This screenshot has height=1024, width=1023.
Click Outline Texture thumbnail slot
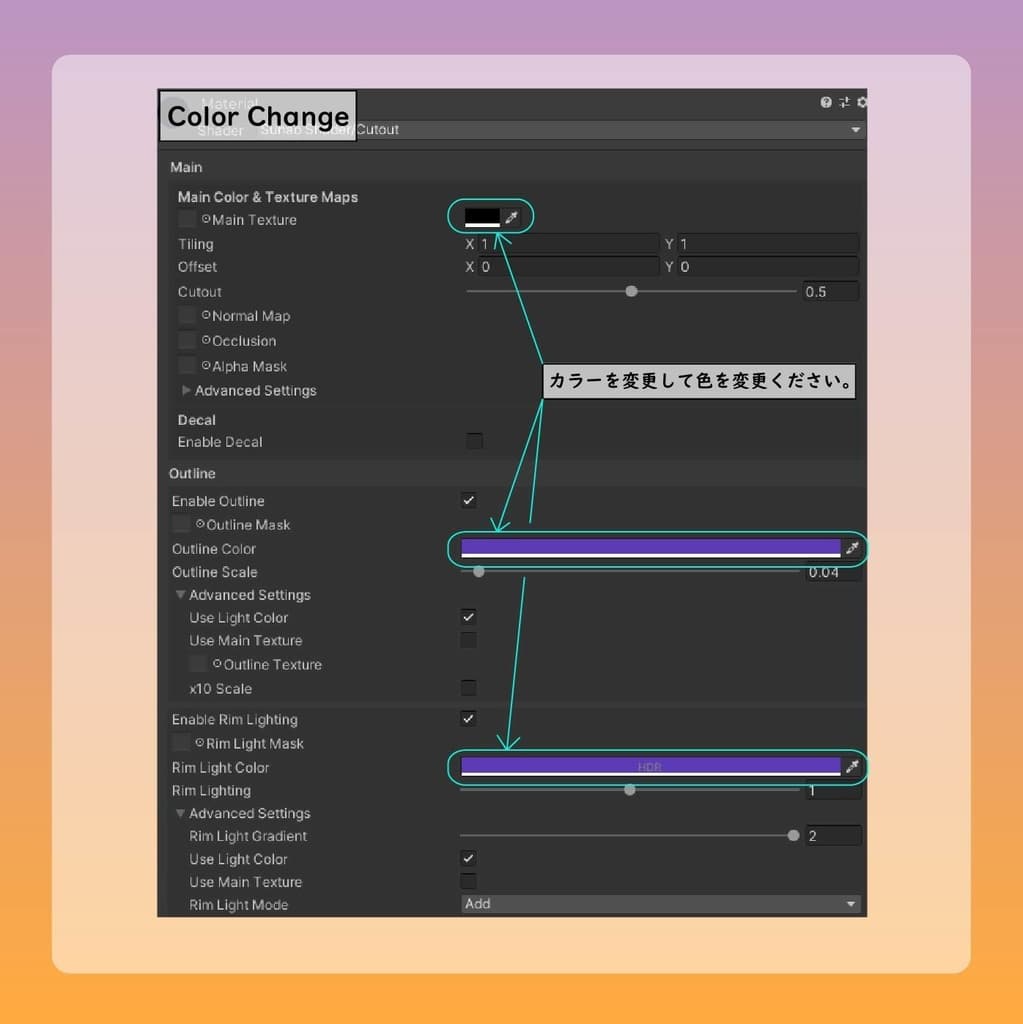(x=198, y=664)
